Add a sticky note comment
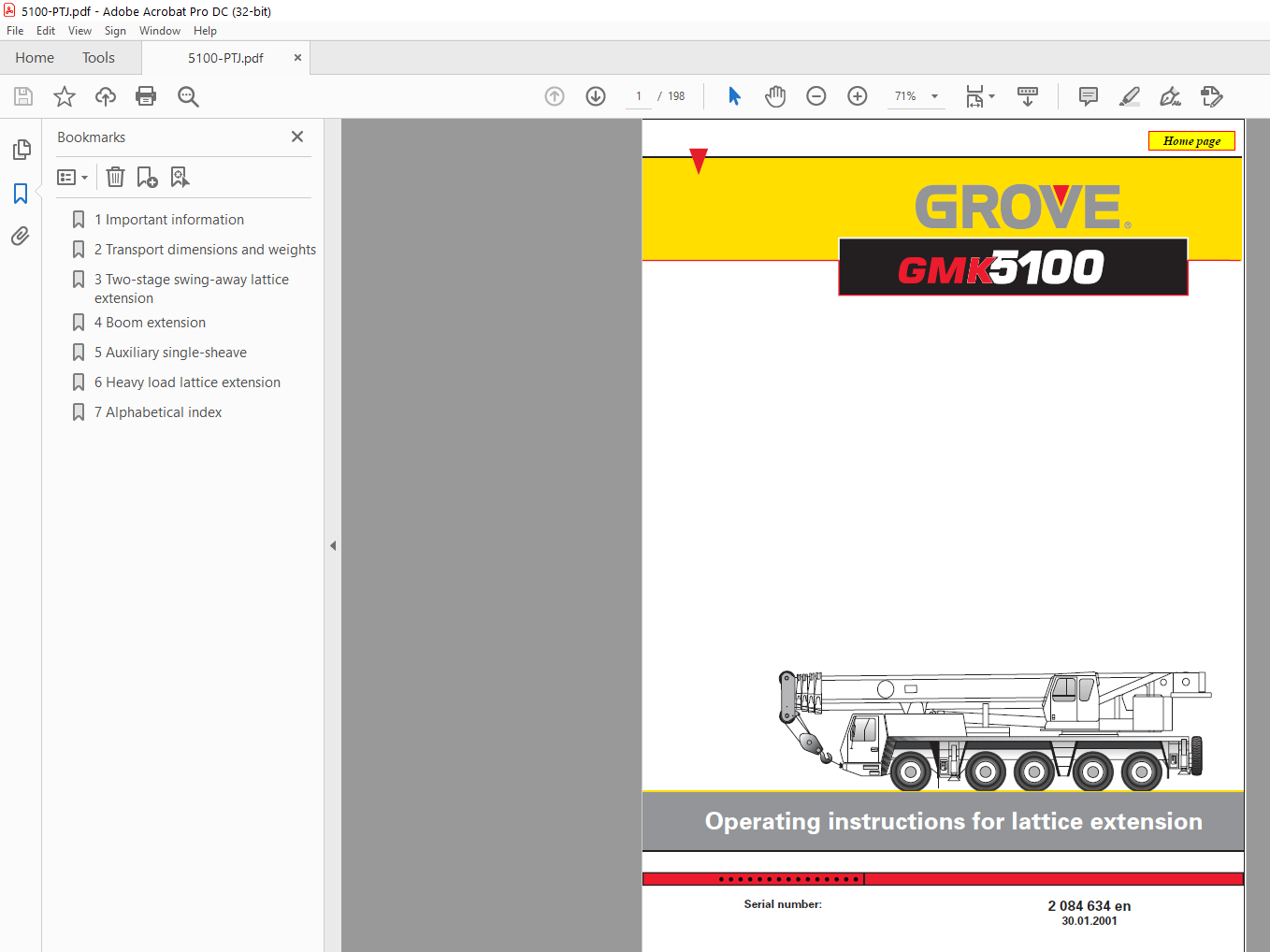The image size is (1270, 952). tap(1089, 96)
